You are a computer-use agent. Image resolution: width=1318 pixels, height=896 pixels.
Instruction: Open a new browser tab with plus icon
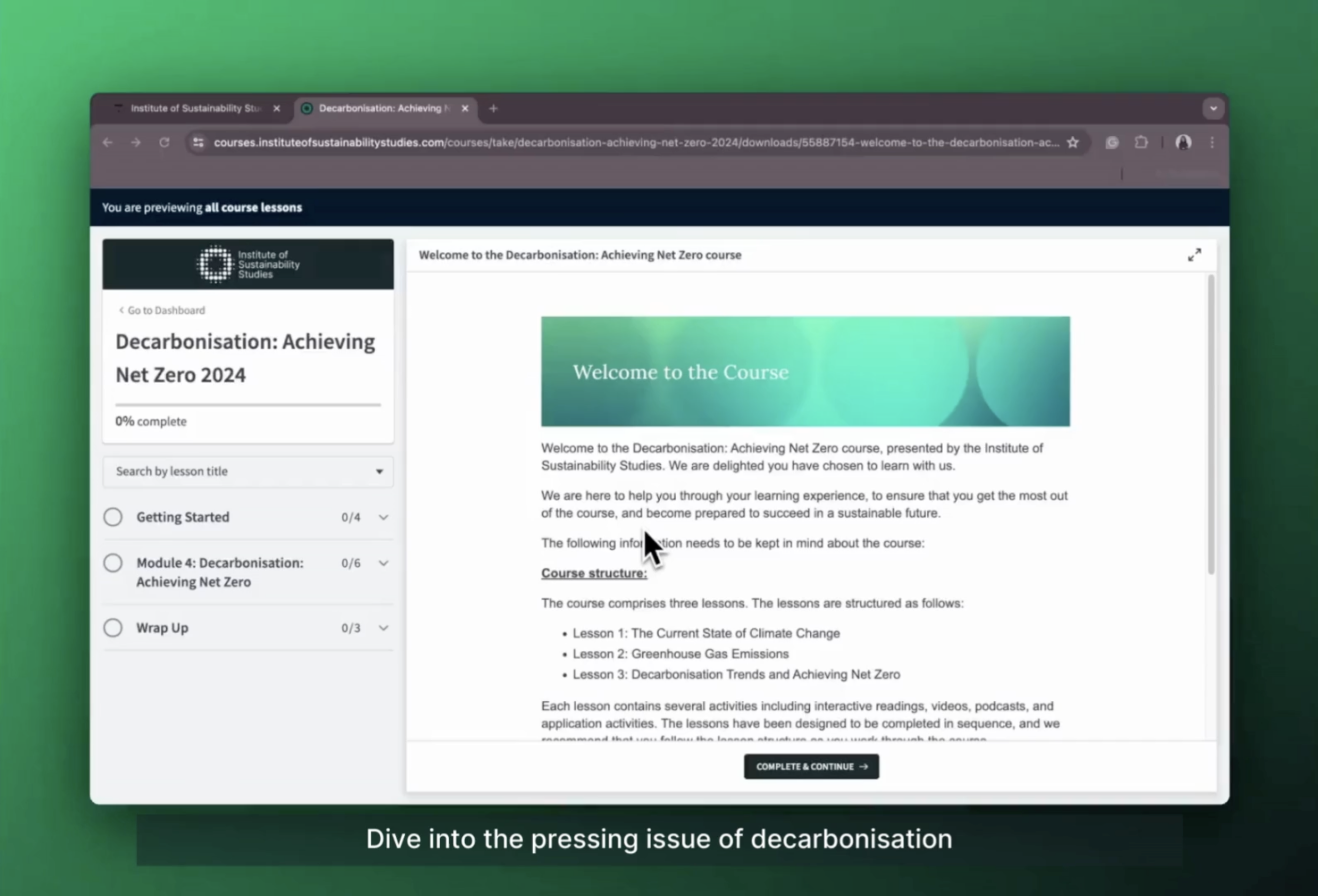tap(493, 108)
